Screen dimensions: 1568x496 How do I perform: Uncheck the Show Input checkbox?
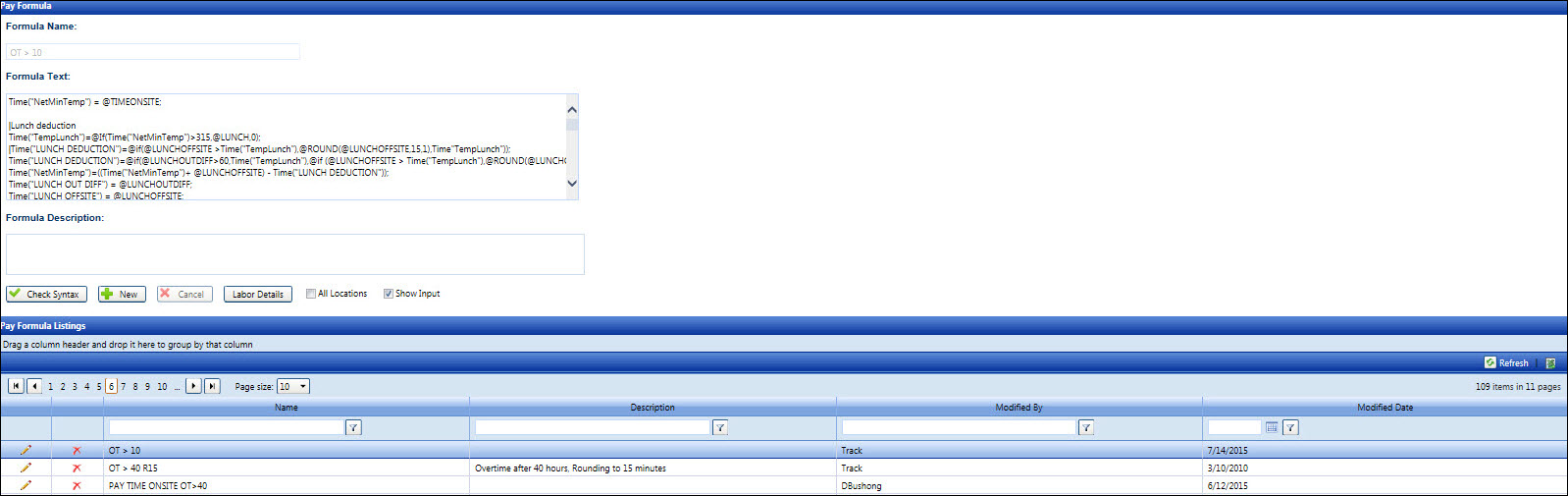point(389,294)
